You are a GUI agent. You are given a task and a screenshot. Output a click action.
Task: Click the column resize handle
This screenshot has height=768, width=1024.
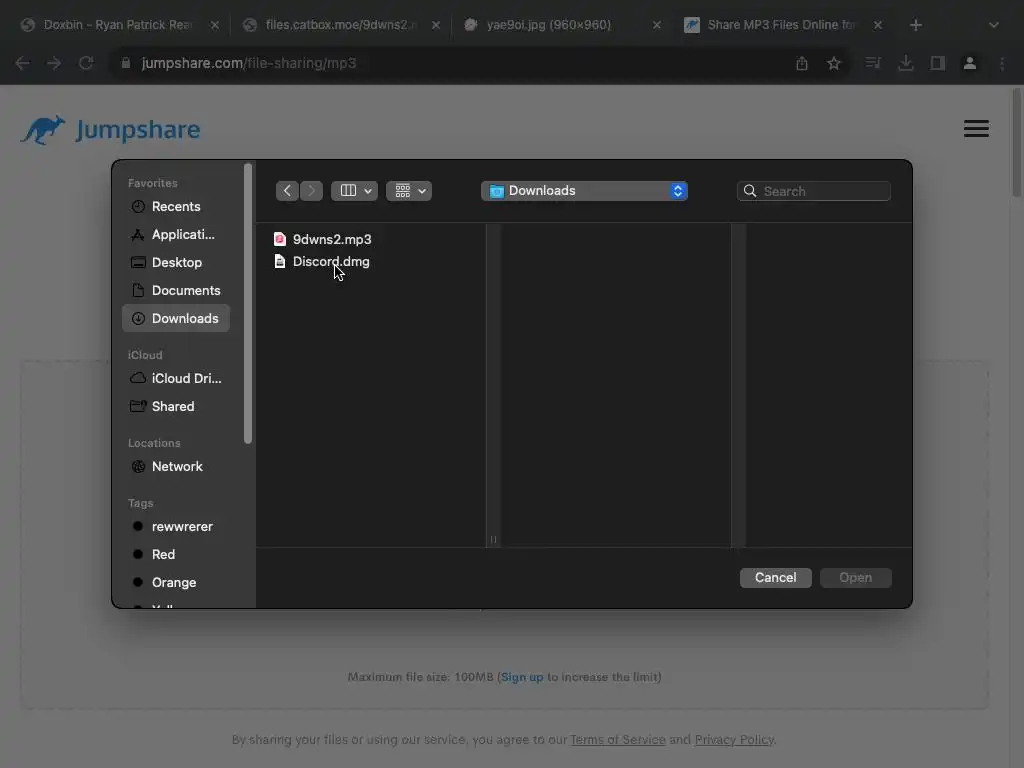tap(493, 539)
